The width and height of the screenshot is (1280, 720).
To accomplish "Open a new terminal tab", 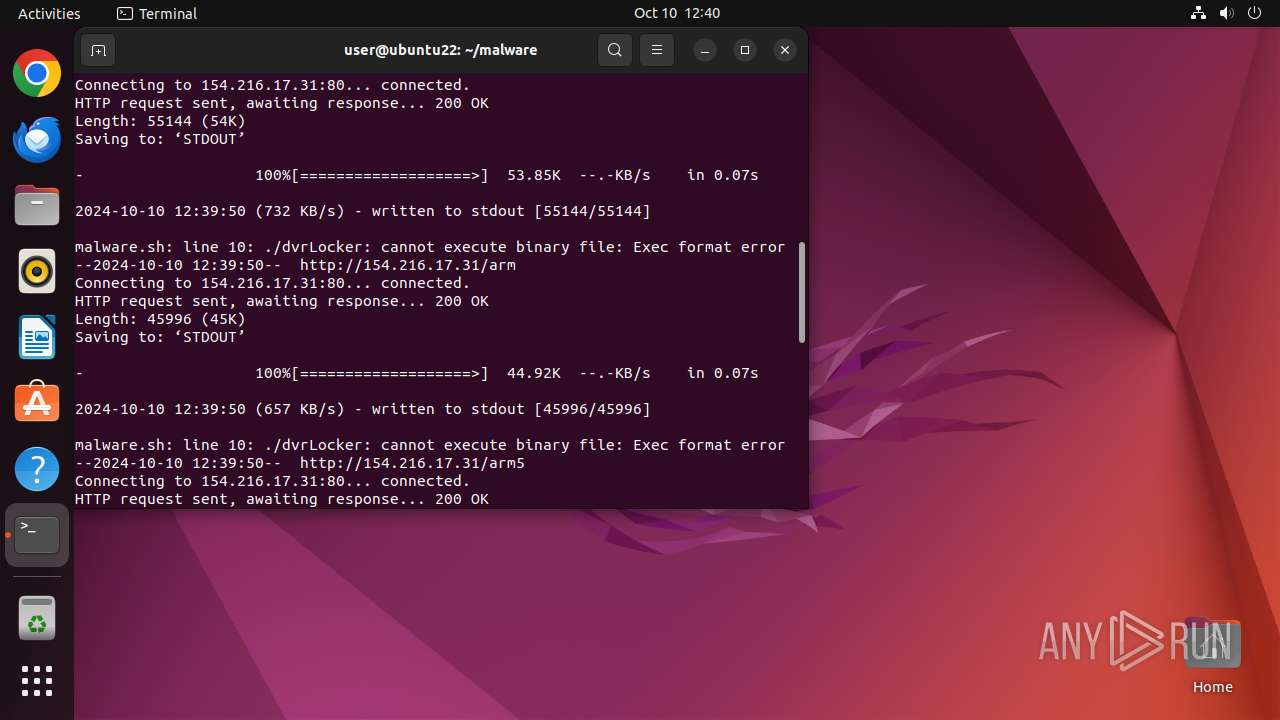I will coord(97,50).
